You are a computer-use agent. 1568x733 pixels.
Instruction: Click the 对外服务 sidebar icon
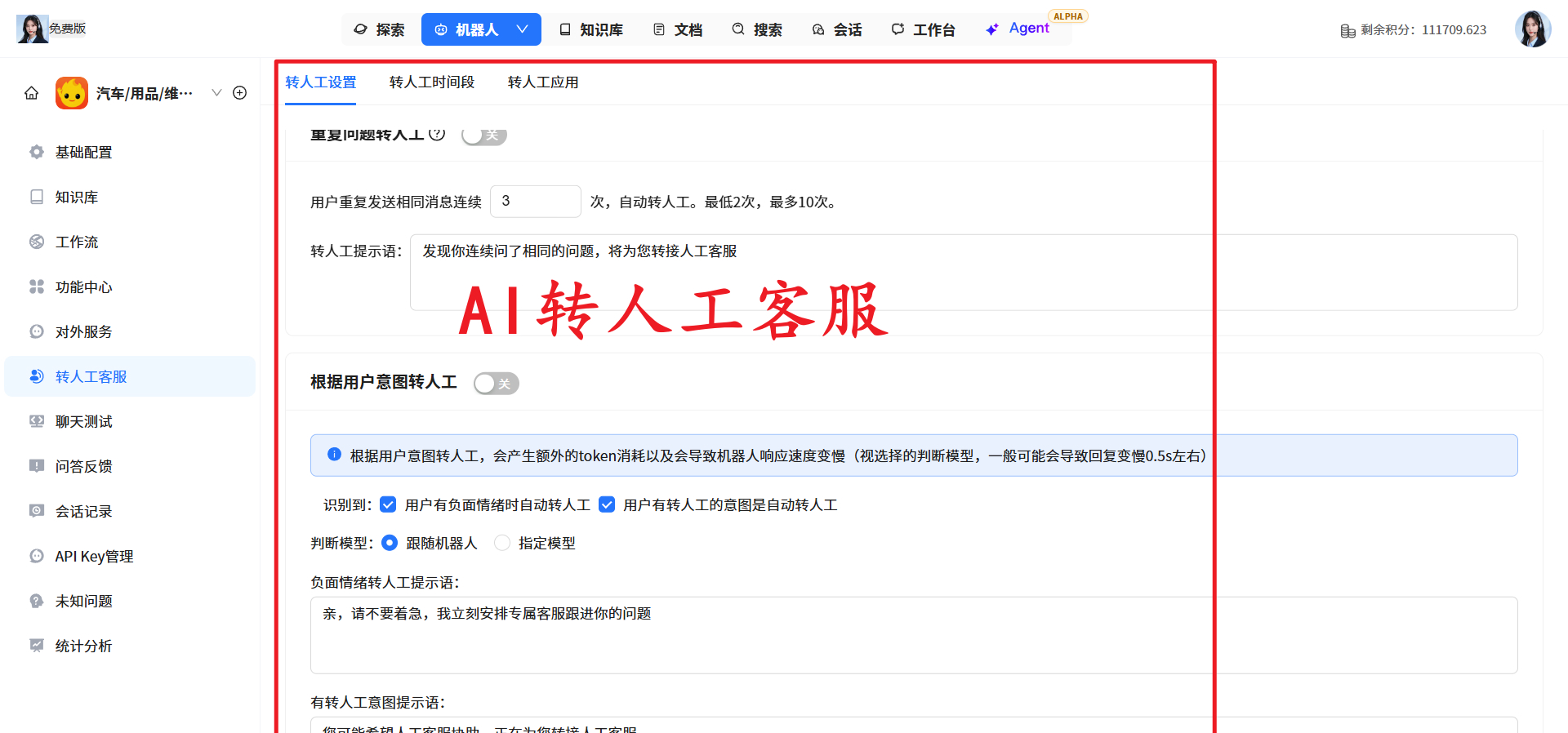pos(37,331)
